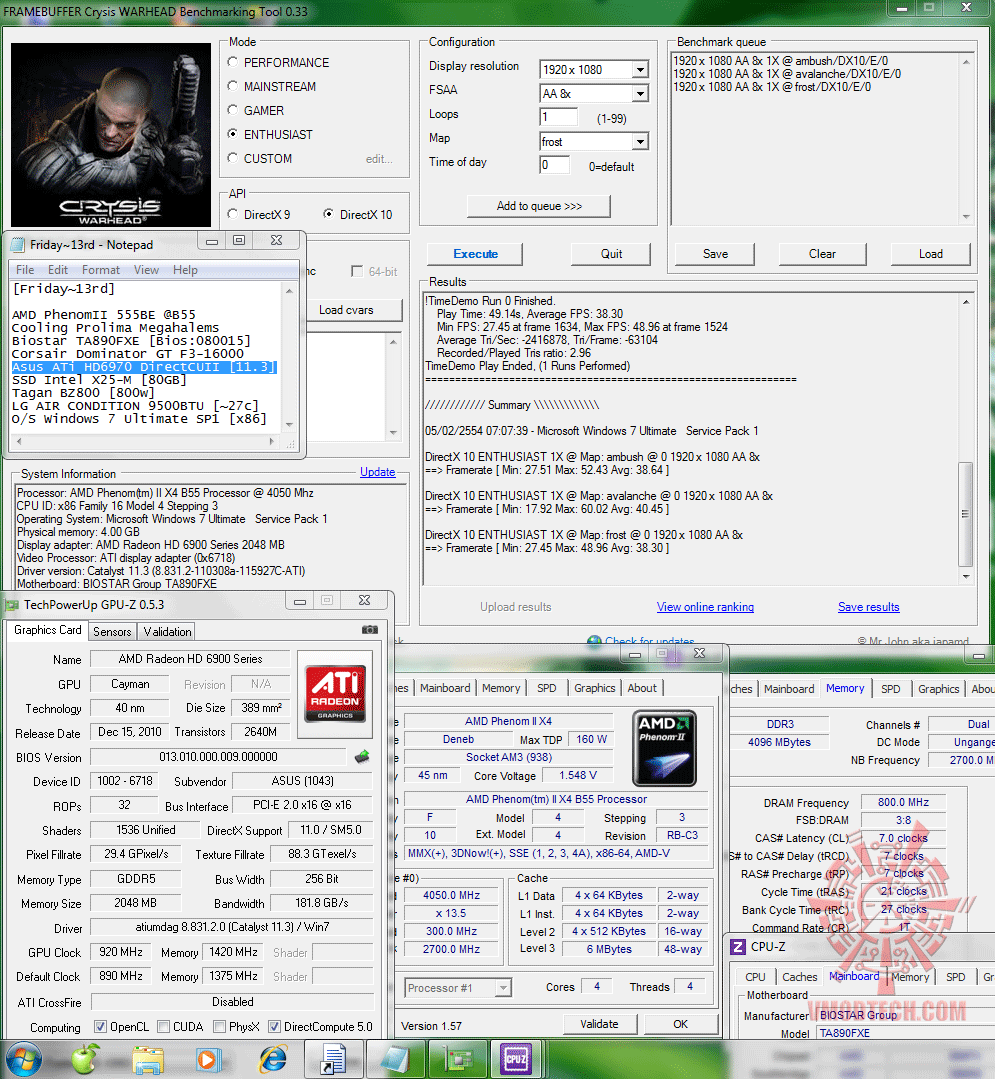Open the SPD tab in CPU-Z CPU window
This screenshot has height=1079, width=995.
click(547, 688)
